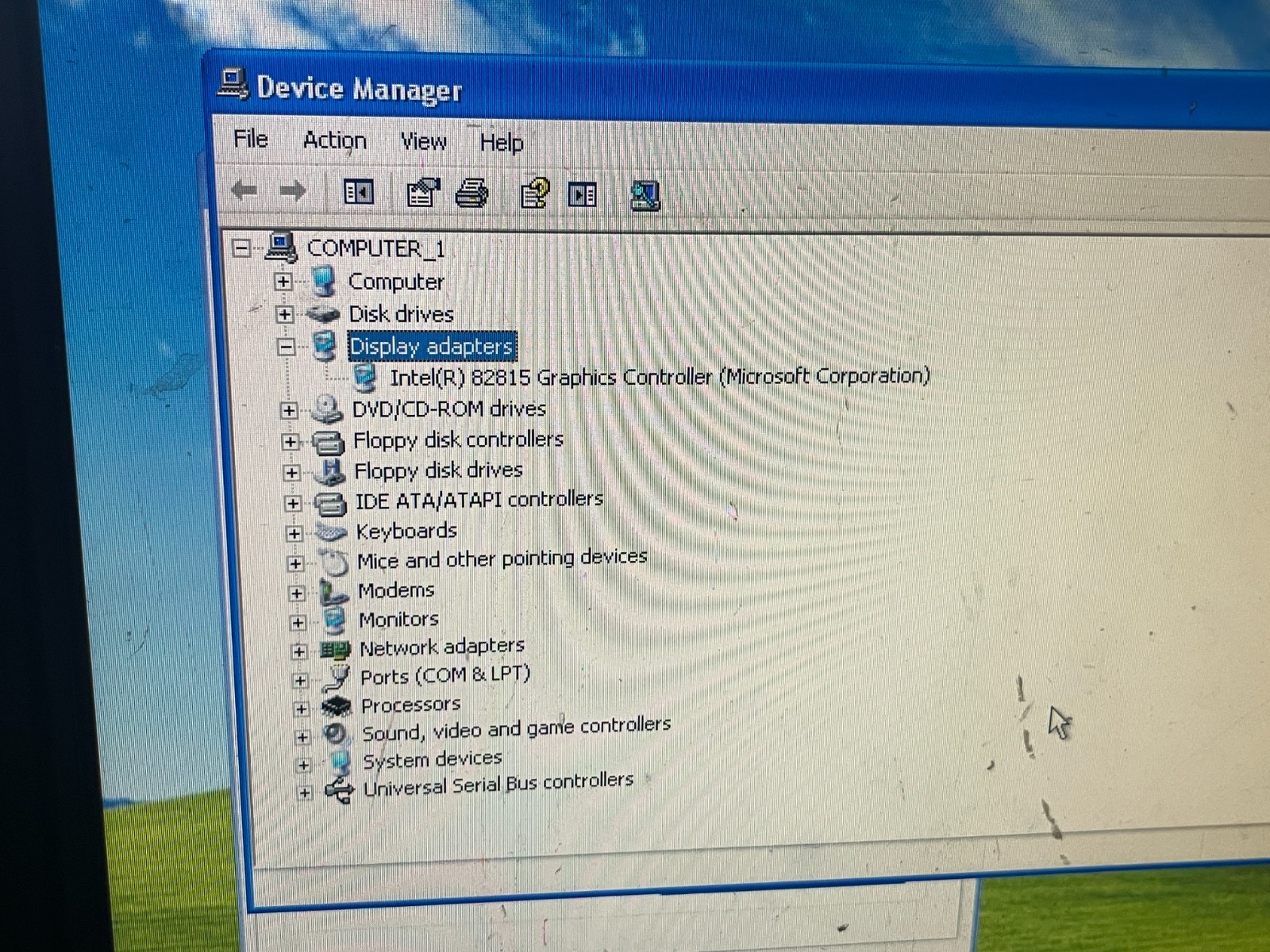This screenshot has height=952, width=1270.
Task: Select Intel(R) 82815 Graphics Controller entry
Action: (x=660, y=376)
